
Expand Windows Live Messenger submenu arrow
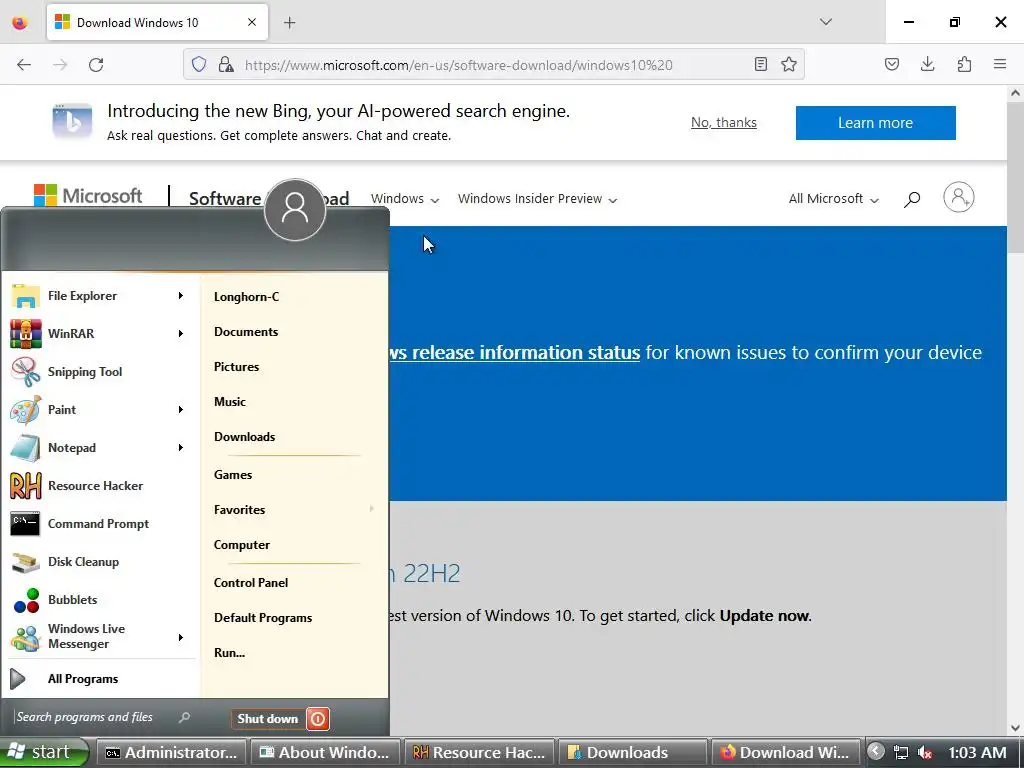pos(181,637)
